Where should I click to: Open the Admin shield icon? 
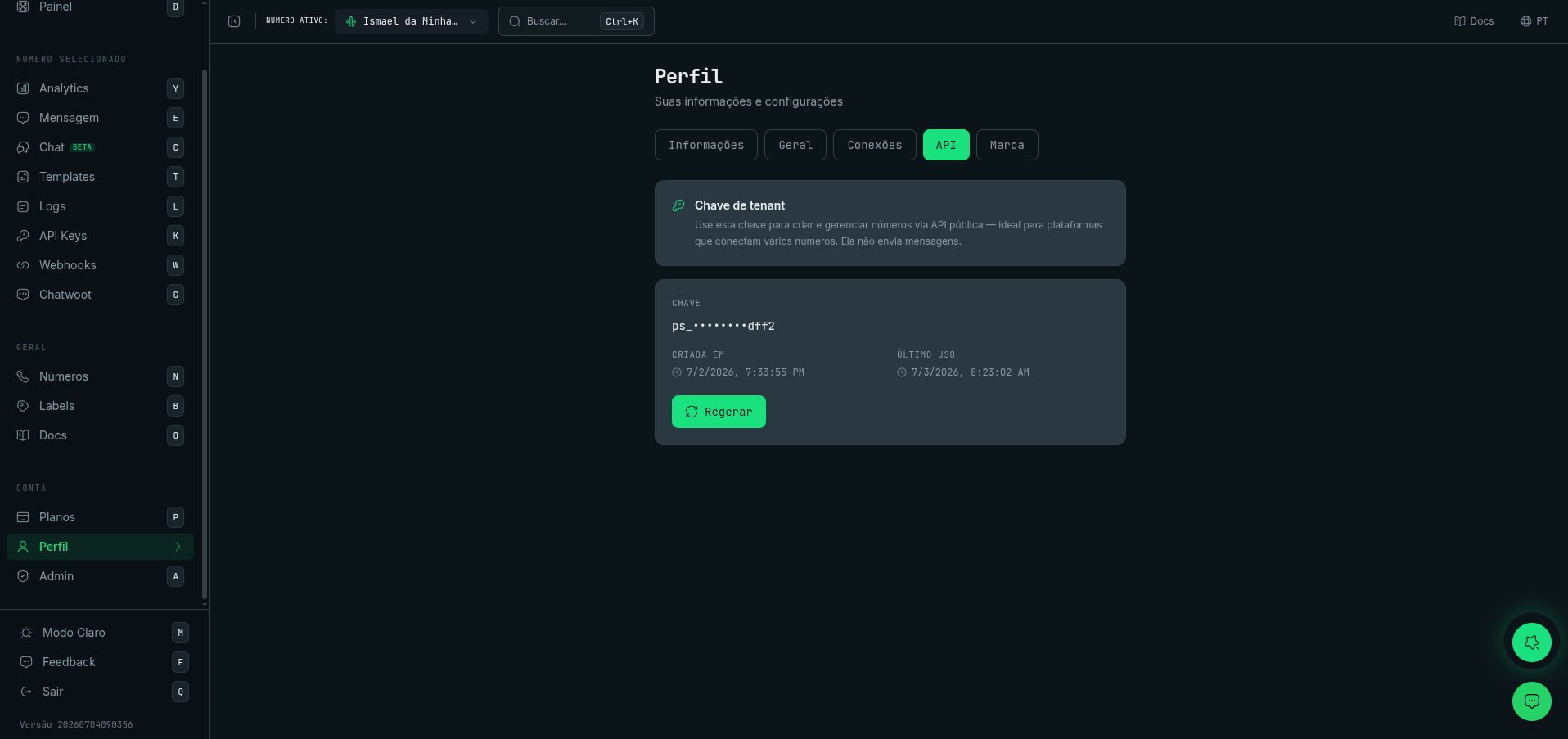23,576
